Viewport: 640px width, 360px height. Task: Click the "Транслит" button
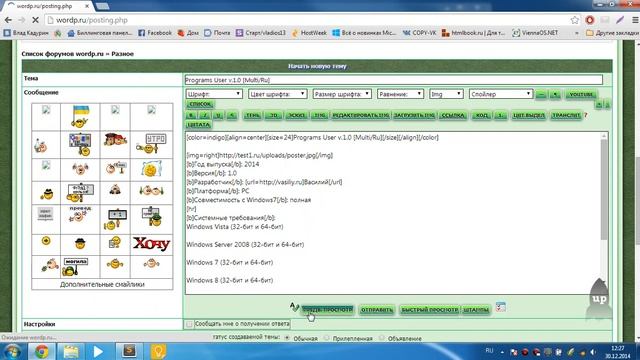coord(566,116)
